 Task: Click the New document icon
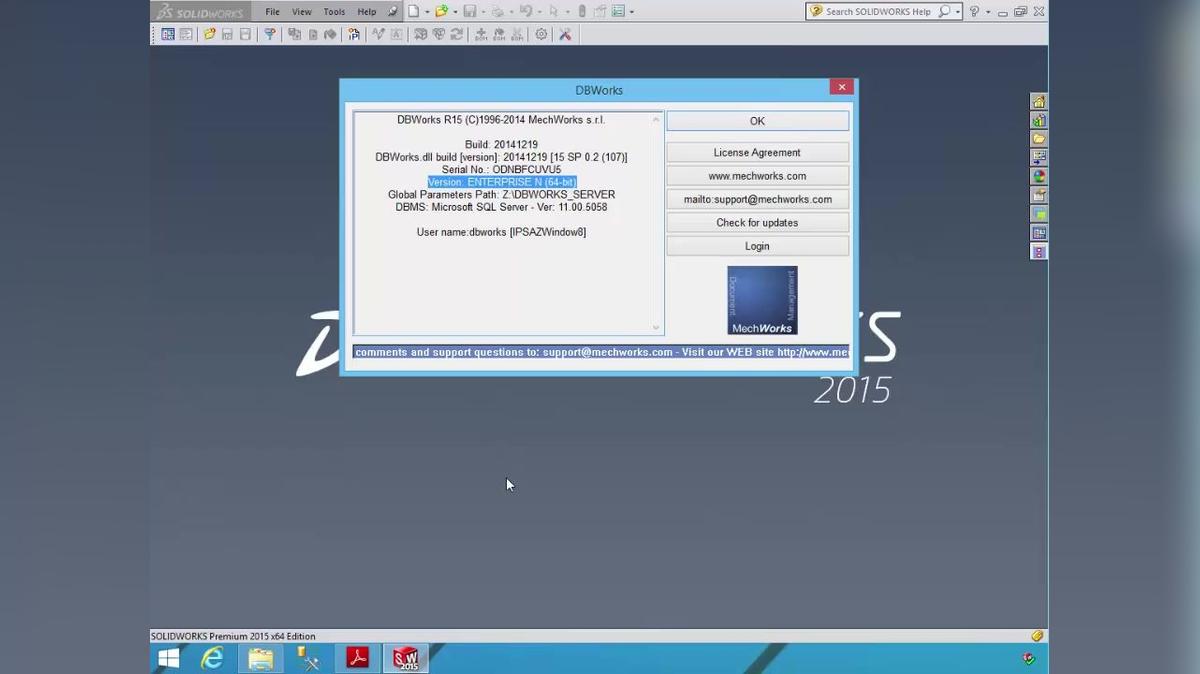[412, 12]
